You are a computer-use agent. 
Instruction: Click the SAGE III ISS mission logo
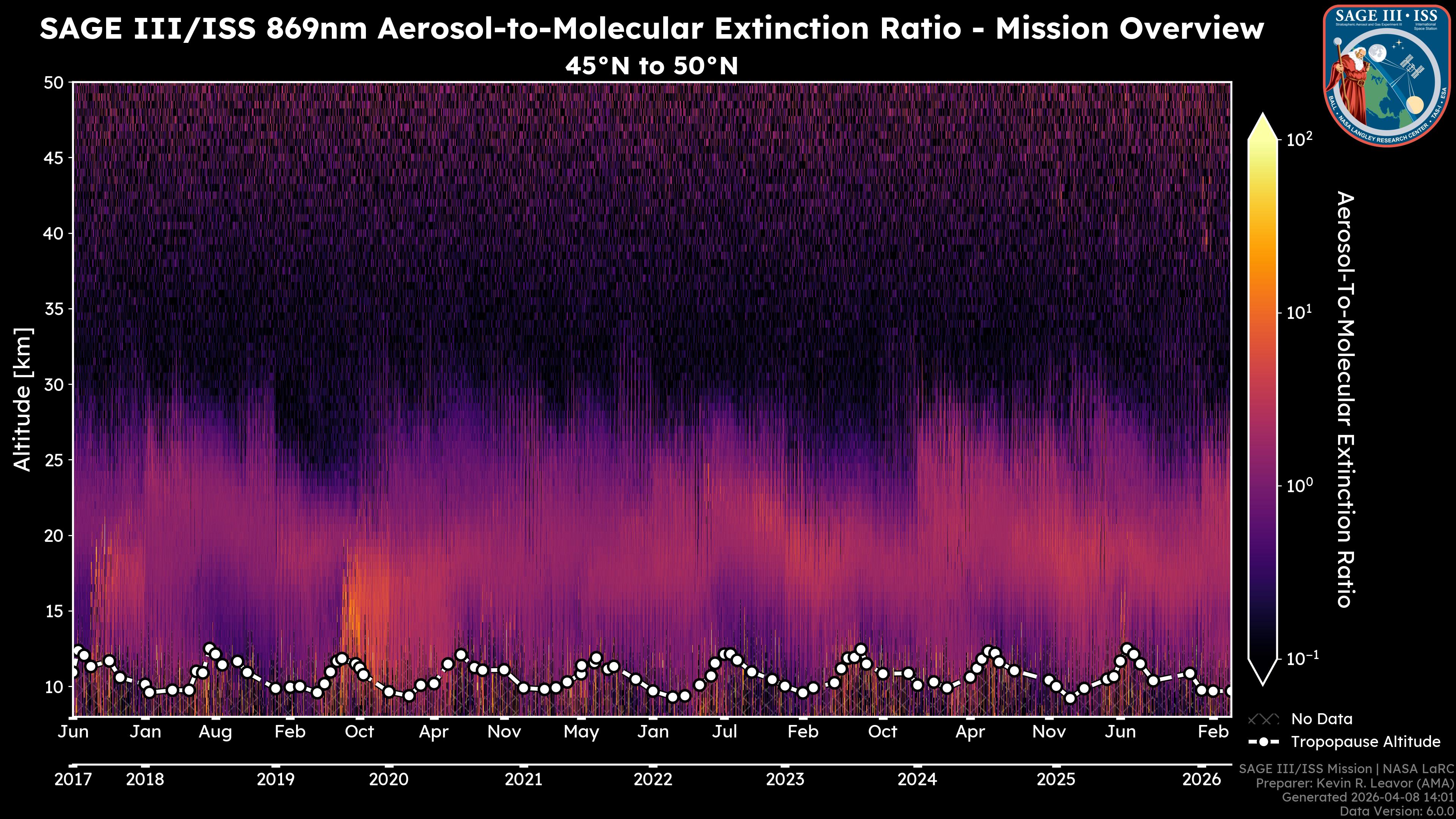coord(1387,75)
